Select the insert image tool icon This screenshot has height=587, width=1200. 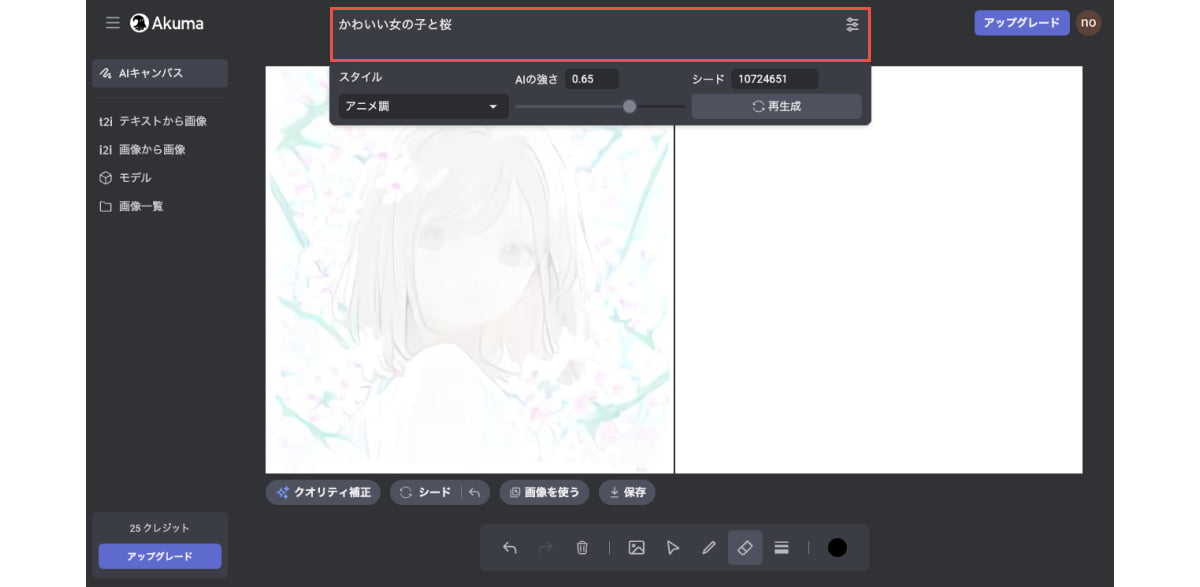click(636, 547)
